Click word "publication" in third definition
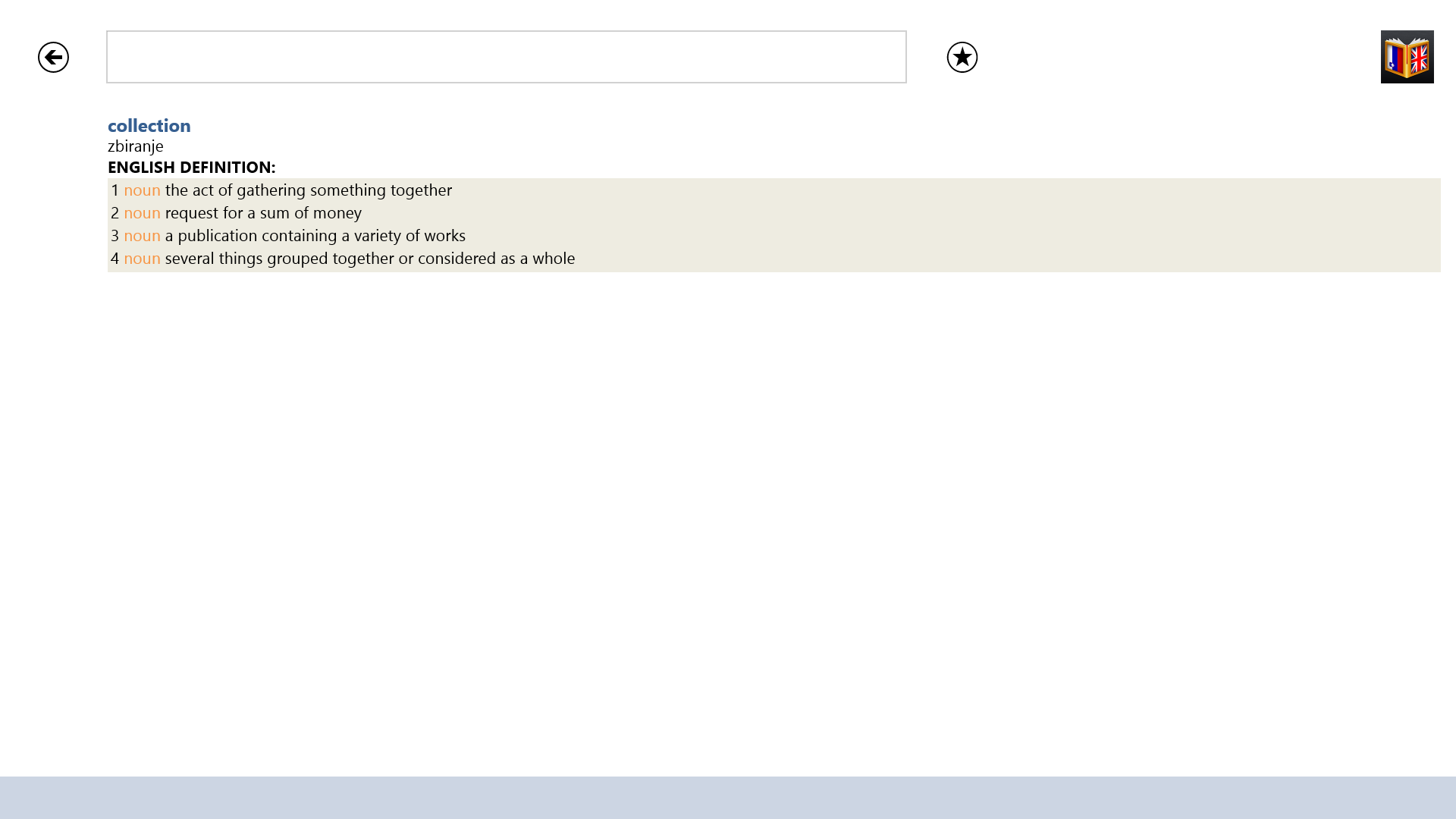This screenshot has height=819, width=1456. pos(217,236)
